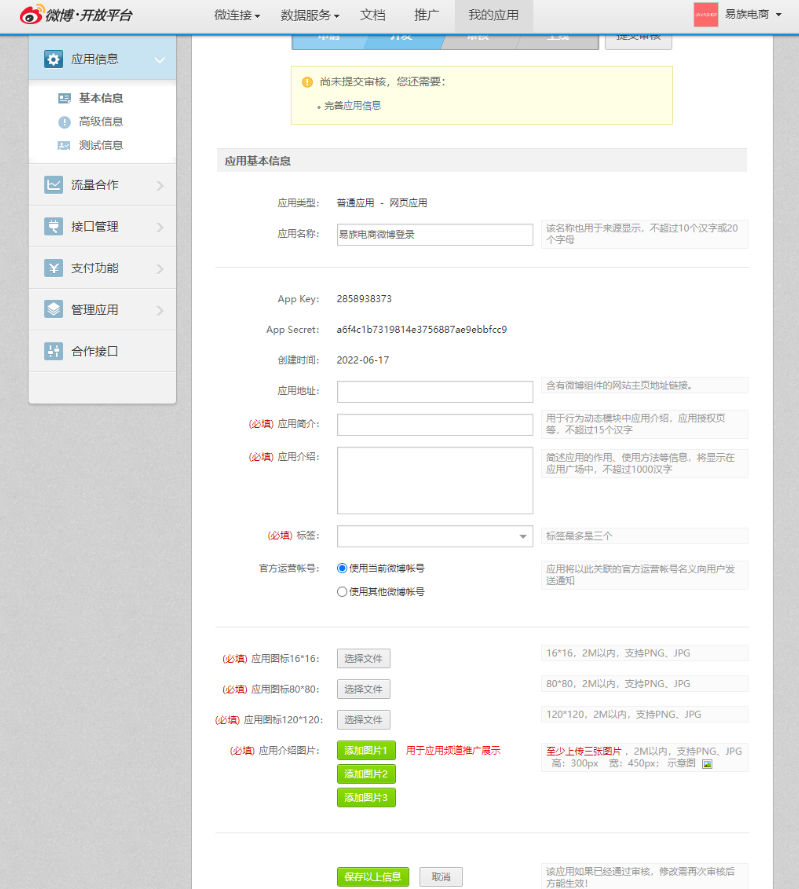Image resolution: width=799 pixels, height=889 pixels.
Task: Click the 流量合作 chart icon
Action: (x=53, y=185)
